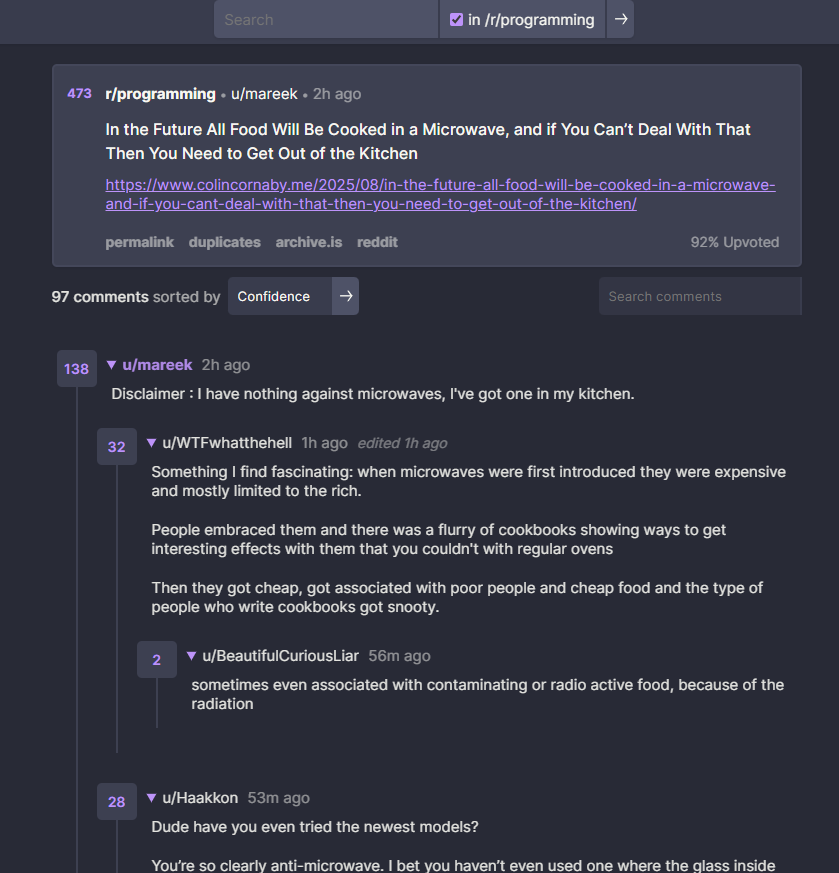Open u/Haakkon user profile
The width and height of the screenshot is (839, 873).
pyautogui.click(x=200, y=798)
